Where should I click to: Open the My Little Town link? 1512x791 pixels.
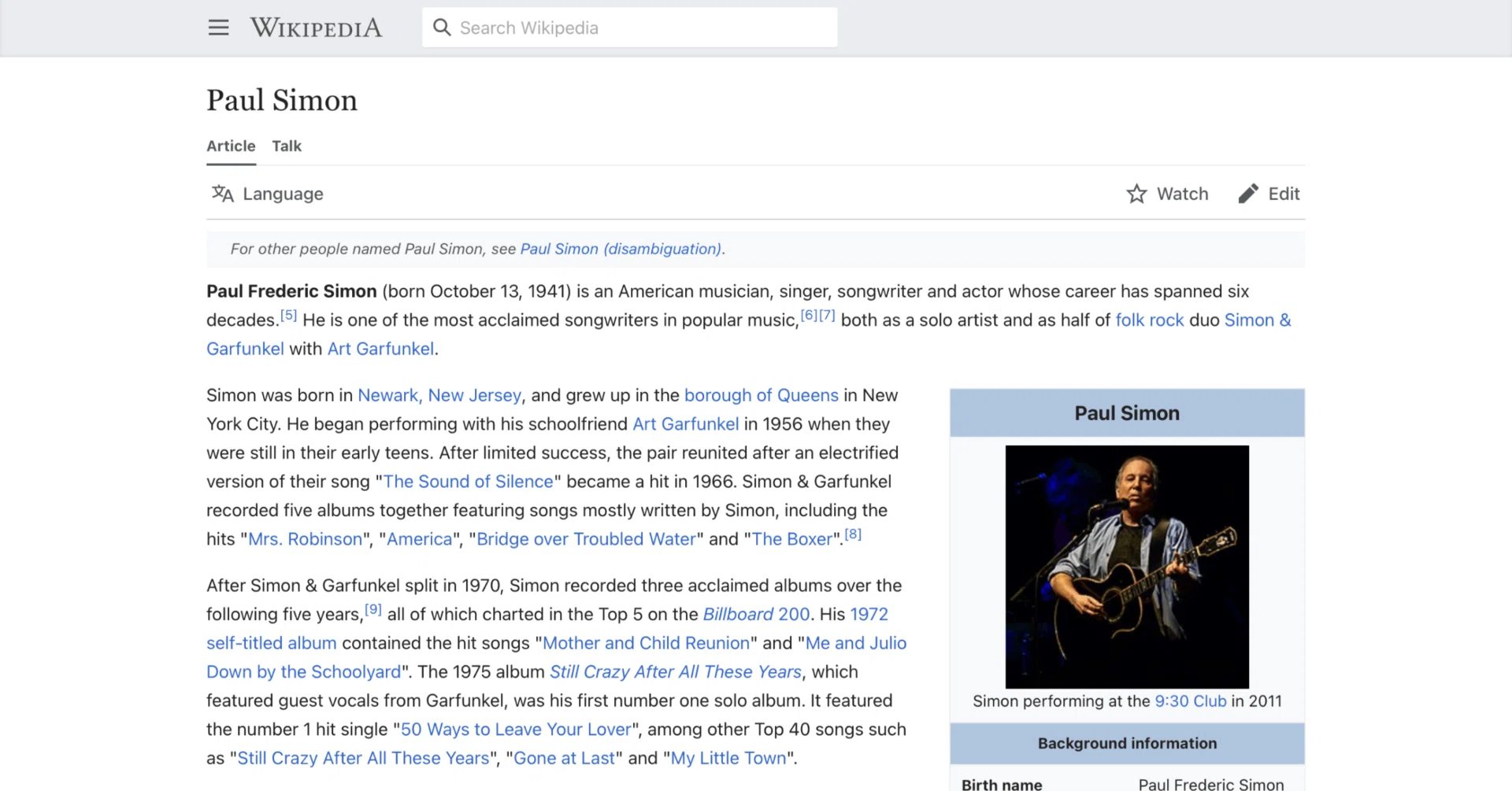pos(728,758)
